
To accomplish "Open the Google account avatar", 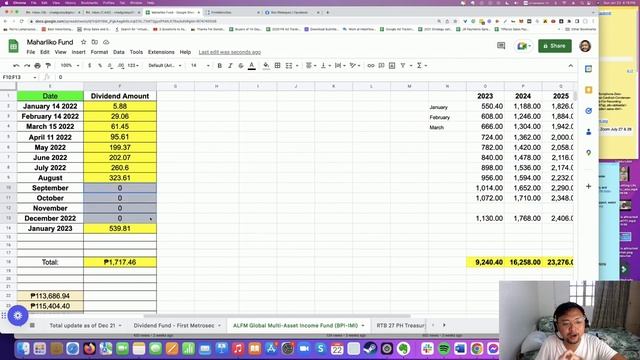I will coord(585,46).
